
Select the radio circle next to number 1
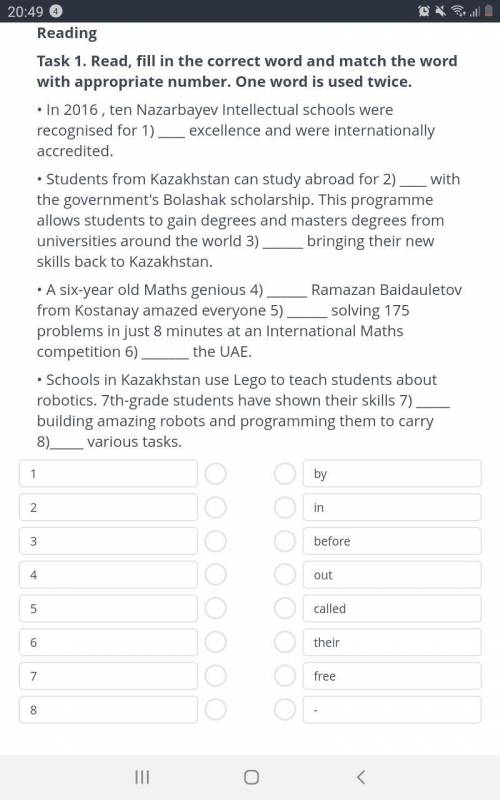215,473
